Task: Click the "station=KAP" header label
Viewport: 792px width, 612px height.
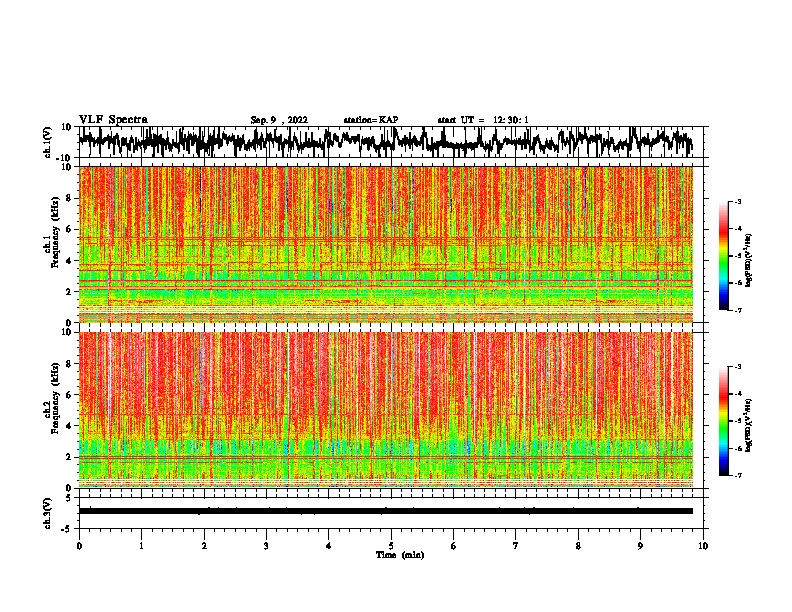Action: [371, 120]
